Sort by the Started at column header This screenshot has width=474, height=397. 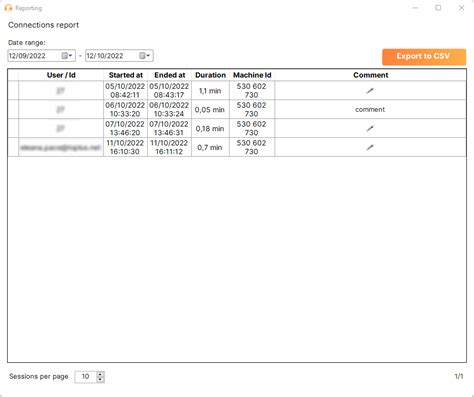pos(125,75)
